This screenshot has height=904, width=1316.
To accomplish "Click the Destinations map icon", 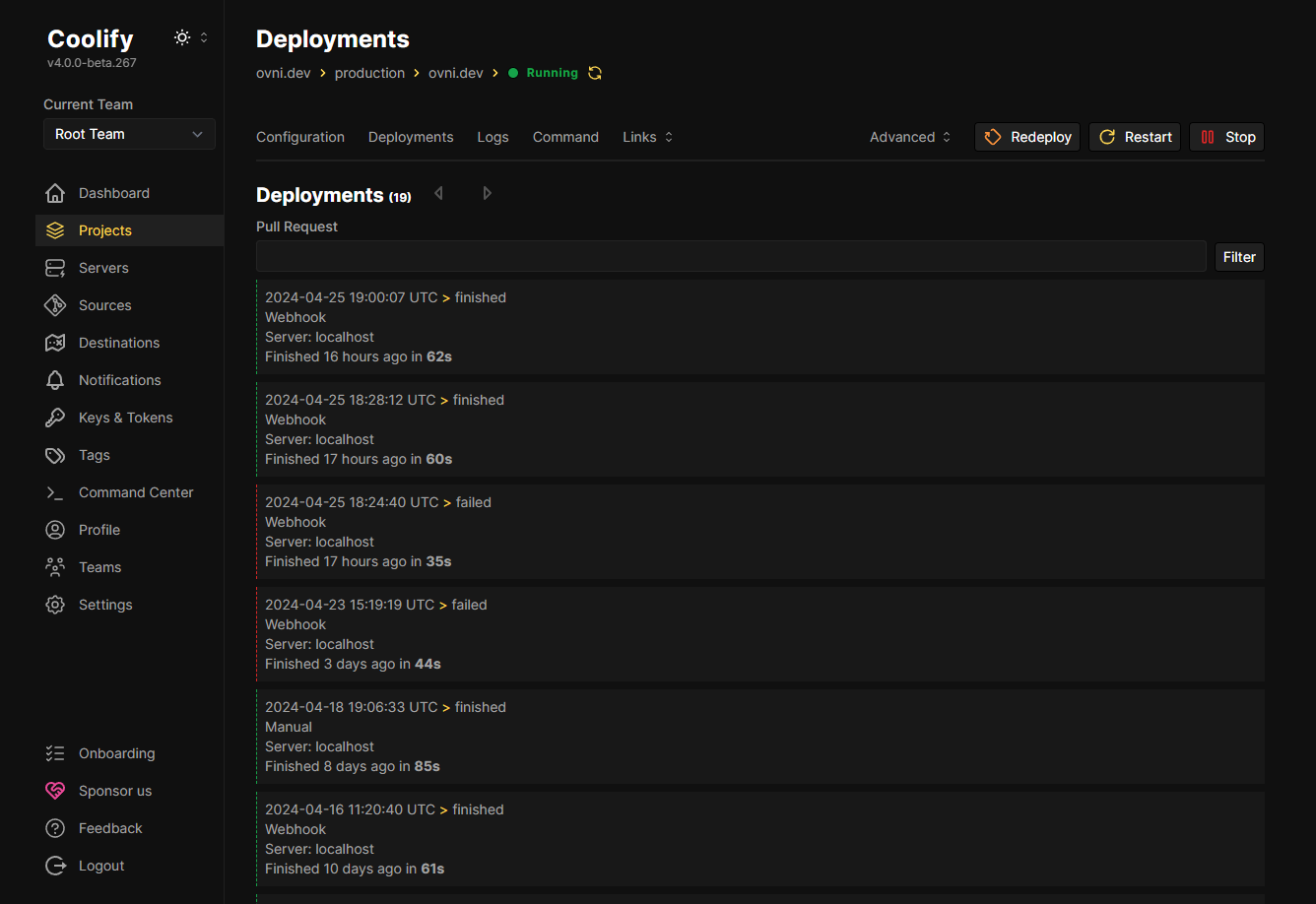I will click(x=55, y=343).
